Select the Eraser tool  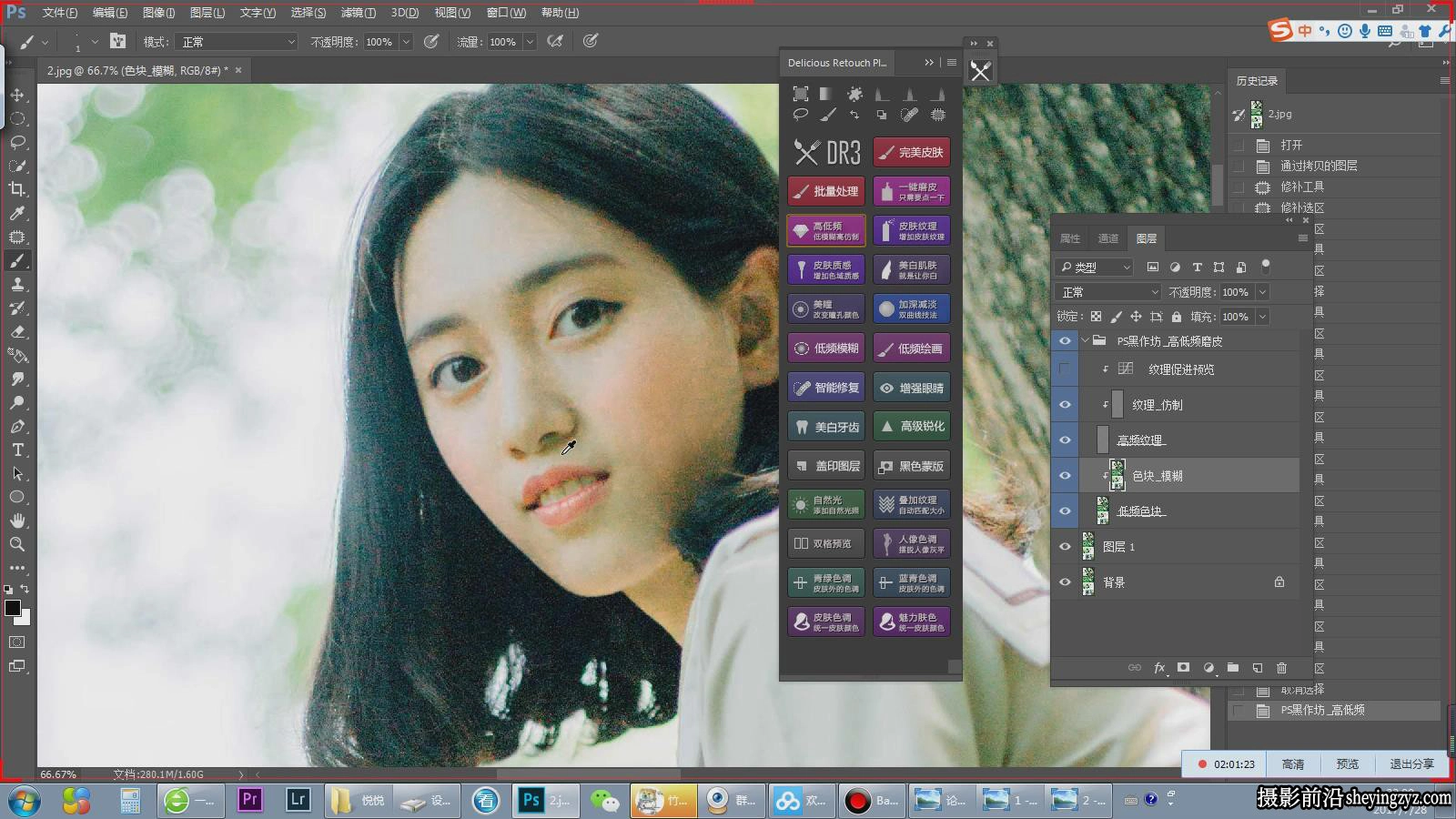tap(17, 331)
